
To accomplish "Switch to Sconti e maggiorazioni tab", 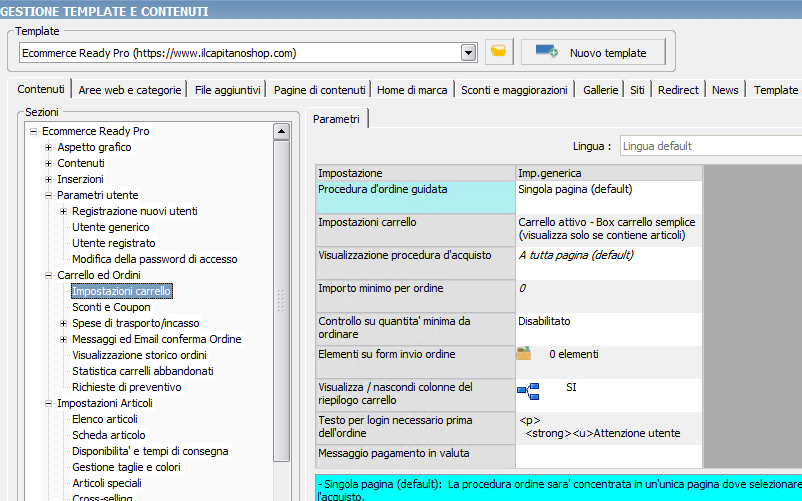I will (514, 90).
